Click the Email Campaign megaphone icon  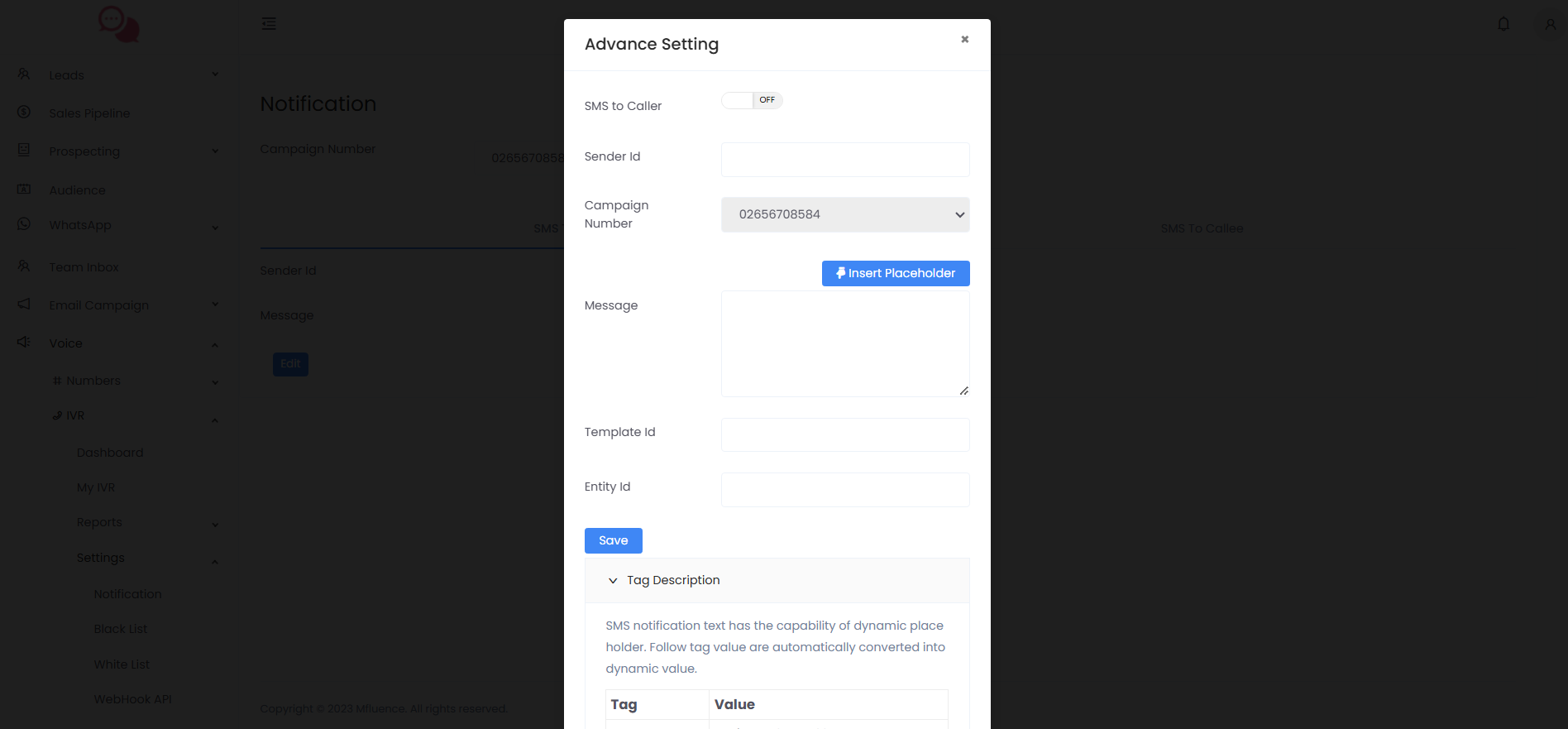click(23, 305)
